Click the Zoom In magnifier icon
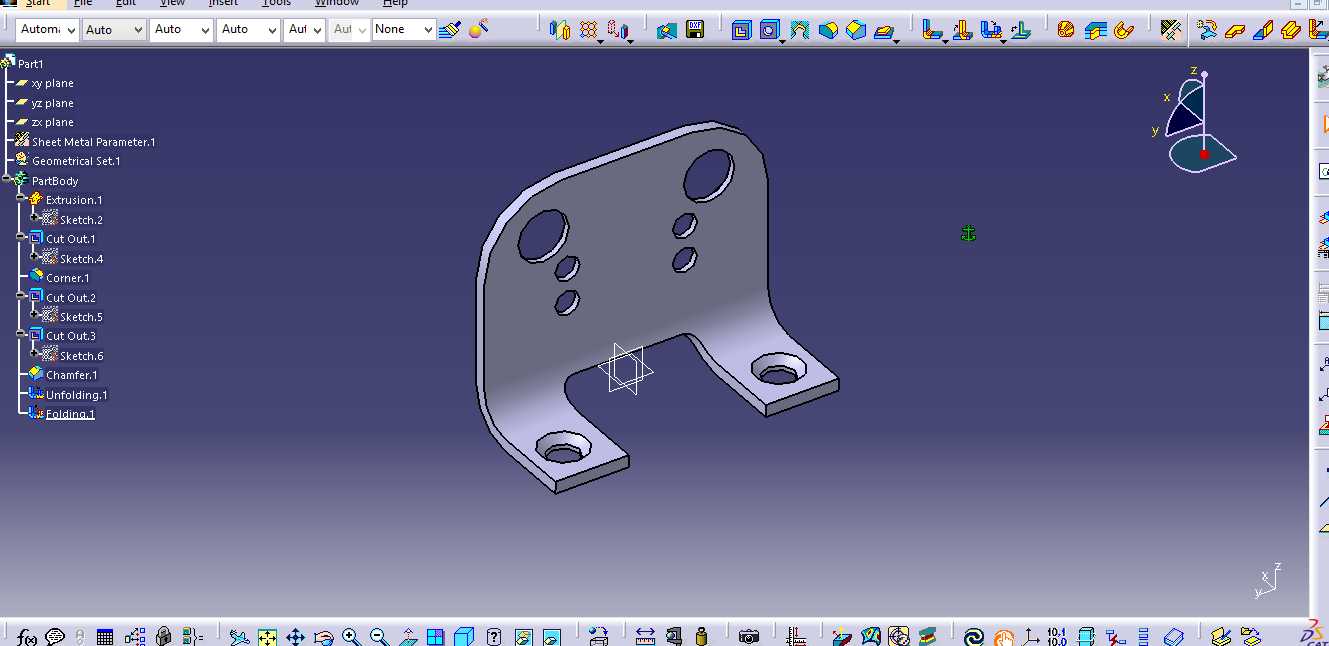 pos(351,636)
